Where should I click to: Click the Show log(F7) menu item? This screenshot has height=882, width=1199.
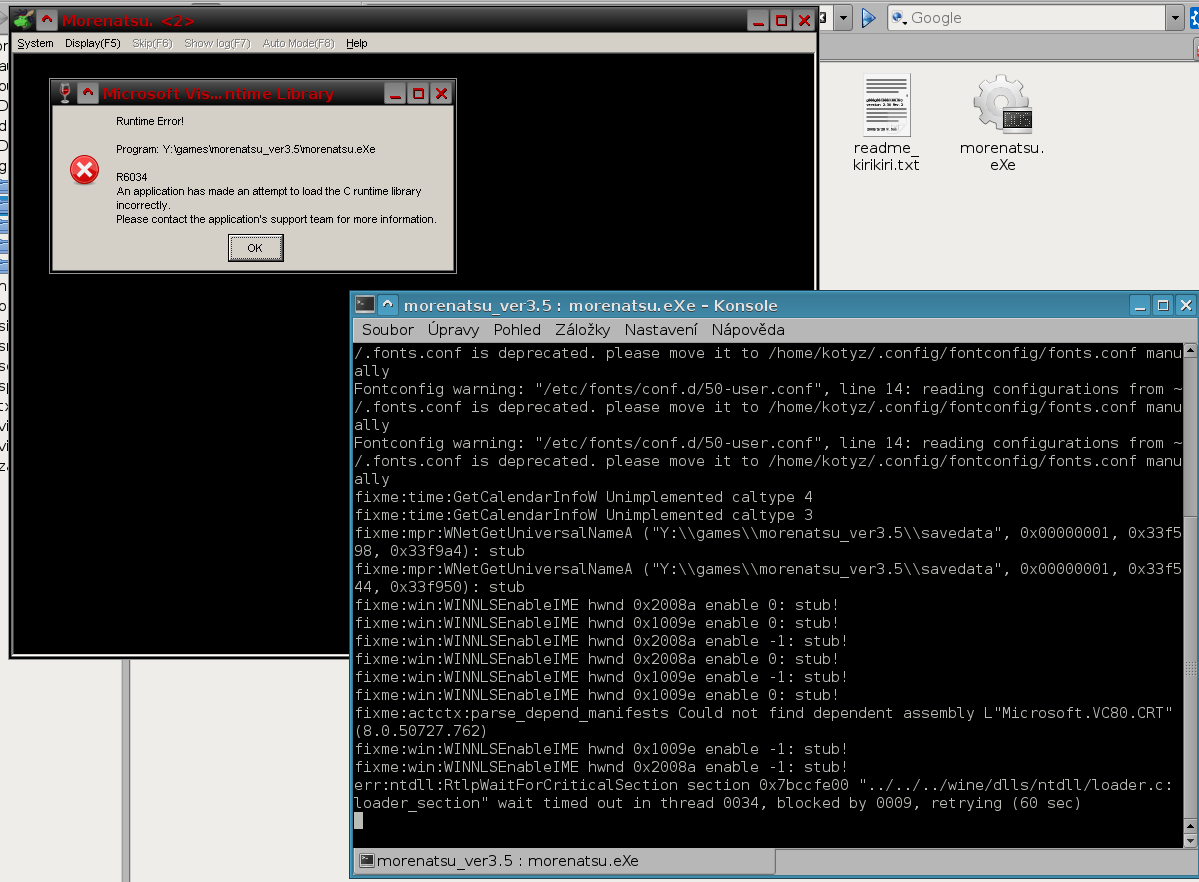tap(217, 44)
